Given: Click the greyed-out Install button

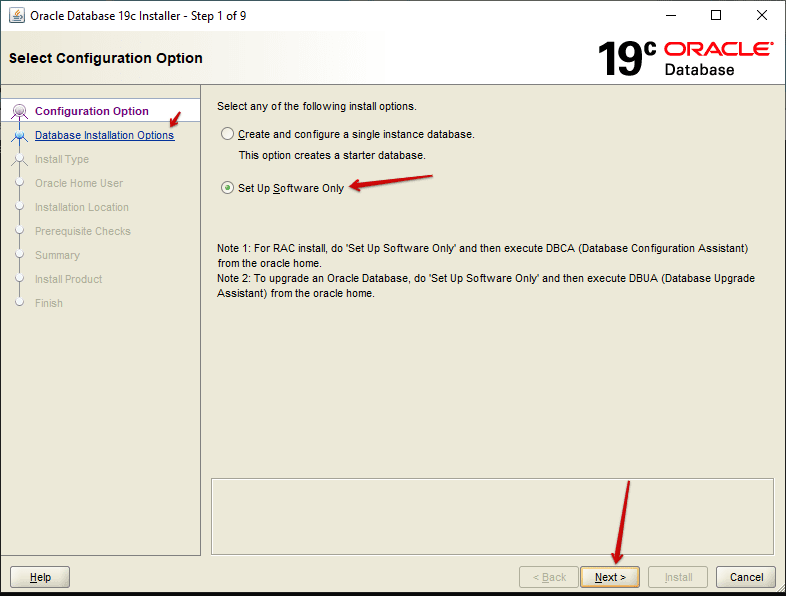Looking at the screenshot, I should pyautogui.click(x=678, y=577).
